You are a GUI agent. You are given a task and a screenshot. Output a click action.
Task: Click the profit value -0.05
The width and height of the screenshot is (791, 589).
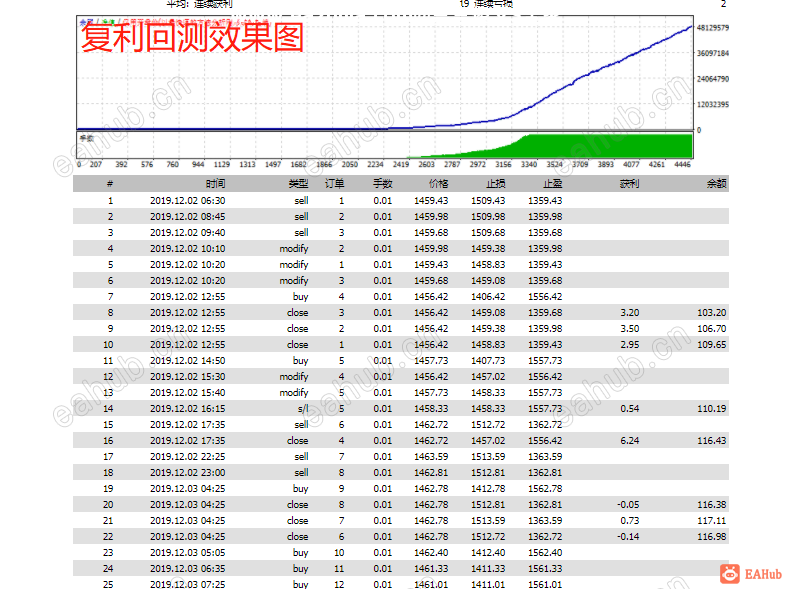pyautogui.click(x=628, y=505)
